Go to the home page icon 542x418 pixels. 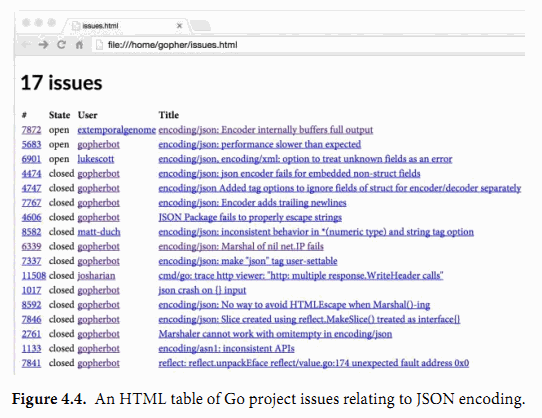[79, 45]
